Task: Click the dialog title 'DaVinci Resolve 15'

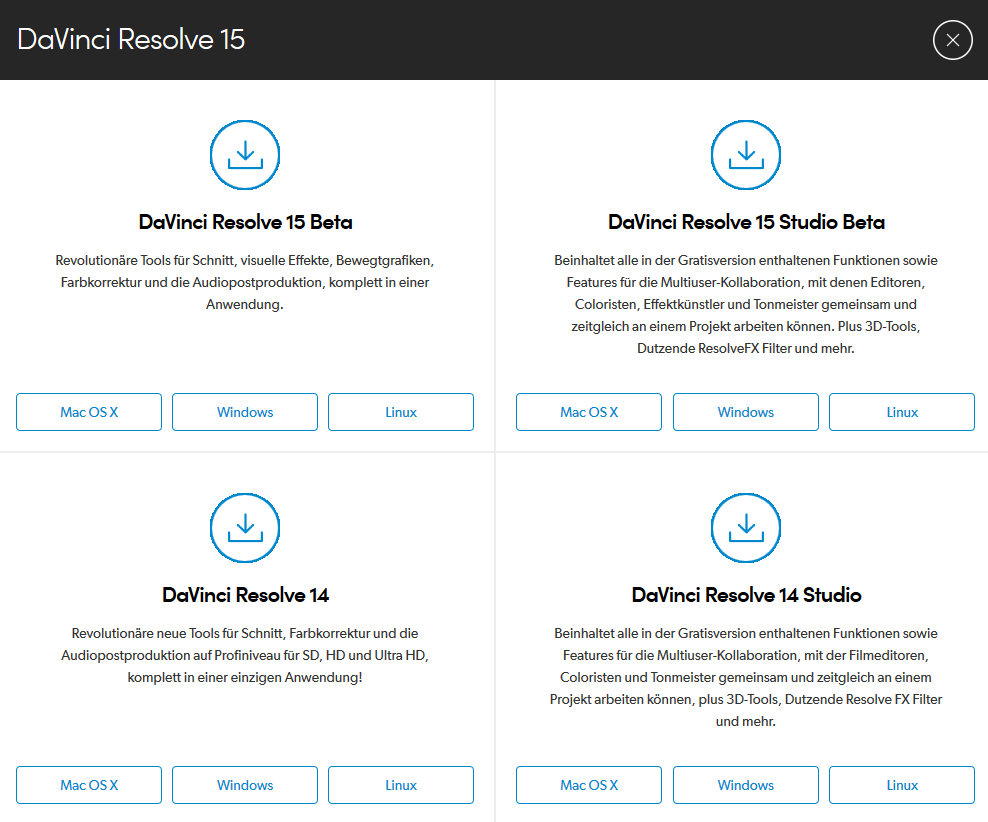Action: coord(131,40)
